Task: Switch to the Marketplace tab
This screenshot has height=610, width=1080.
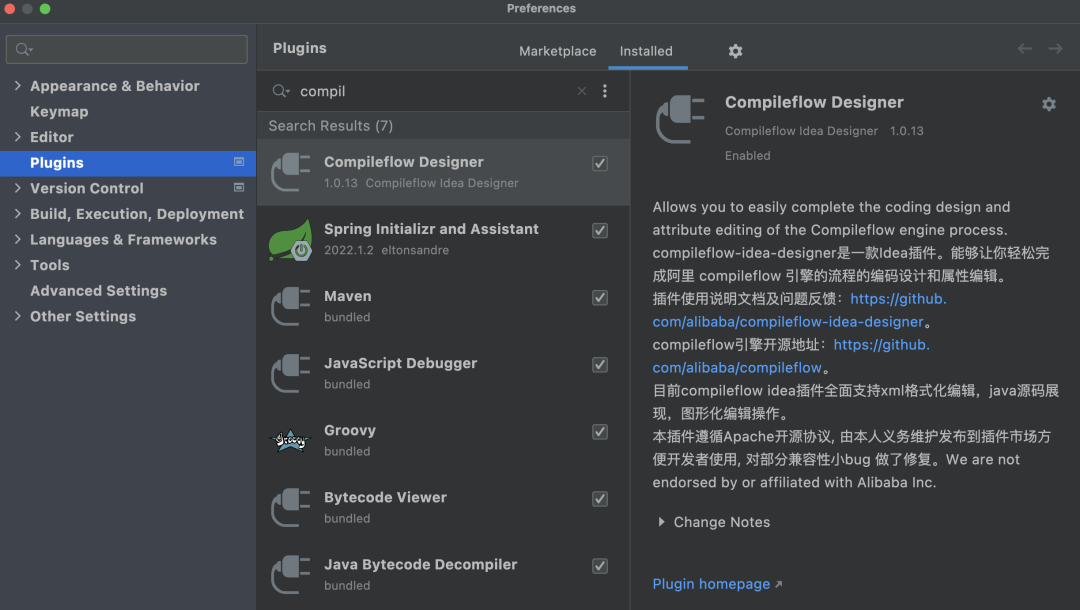Action: point(557,51)
